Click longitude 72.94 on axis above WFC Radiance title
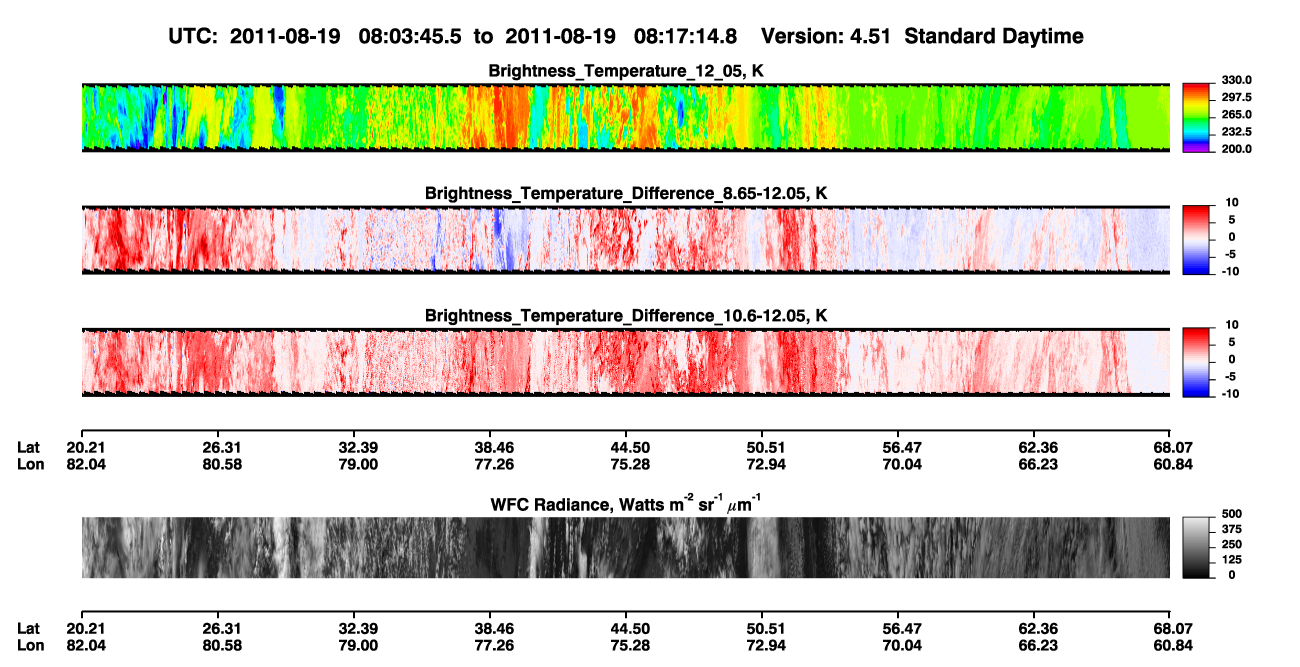 click(762, 464)
